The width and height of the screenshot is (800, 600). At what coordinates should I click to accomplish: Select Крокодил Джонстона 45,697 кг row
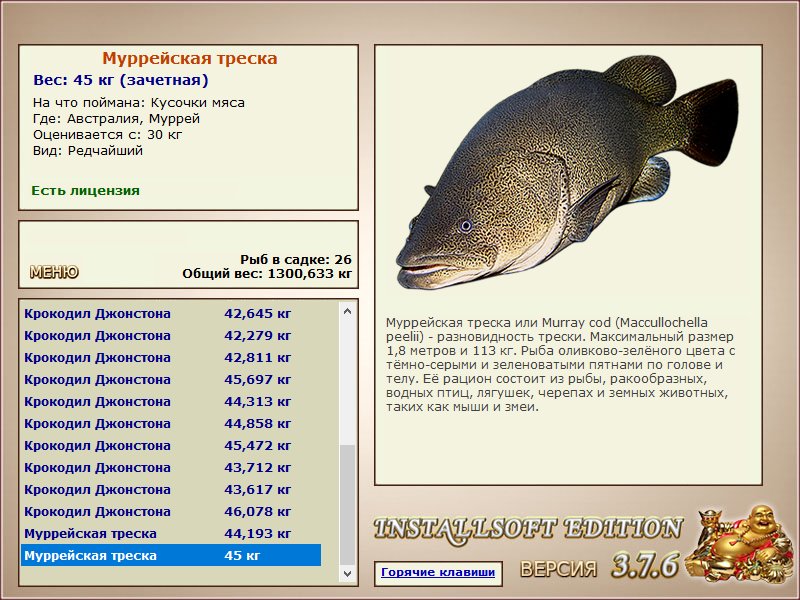(171, 380)
